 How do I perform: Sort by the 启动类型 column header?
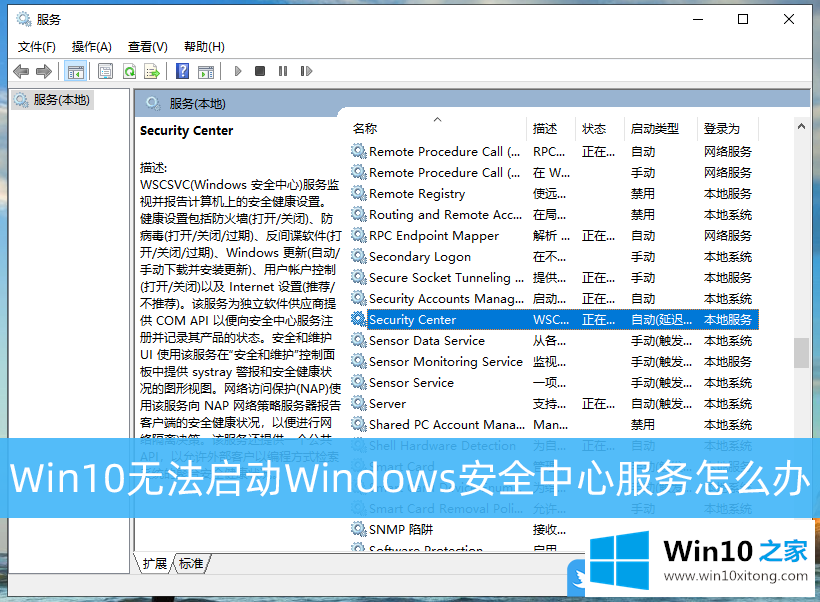tap(661, 129)
